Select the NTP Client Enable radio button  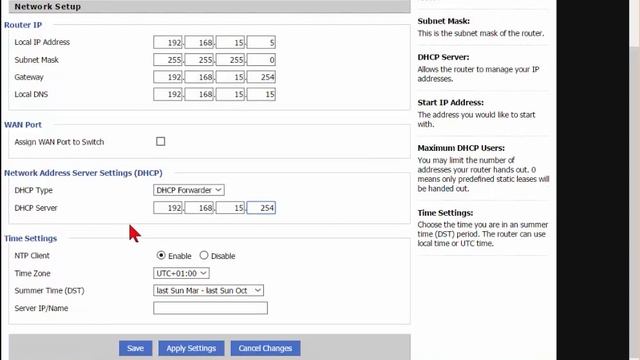[x=161, y=255]
